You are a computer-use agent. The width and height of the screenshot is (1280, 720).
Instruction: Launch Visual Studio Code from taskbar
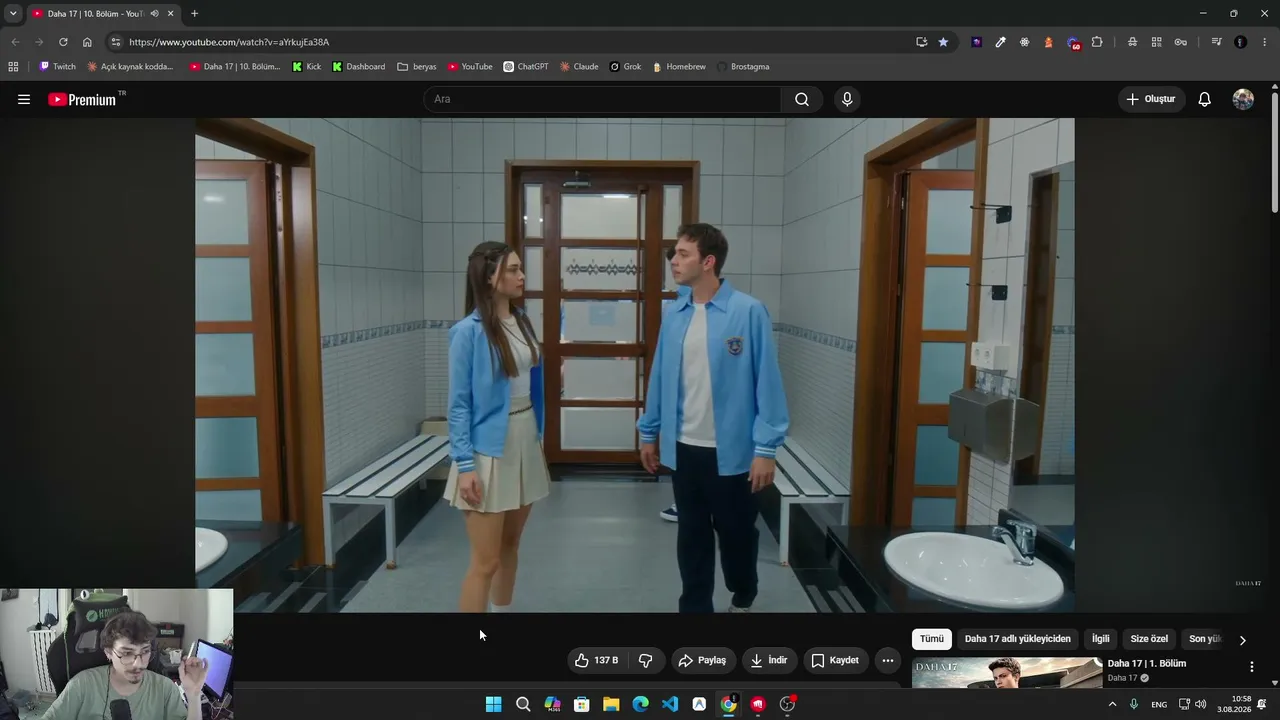coord(670,704)
